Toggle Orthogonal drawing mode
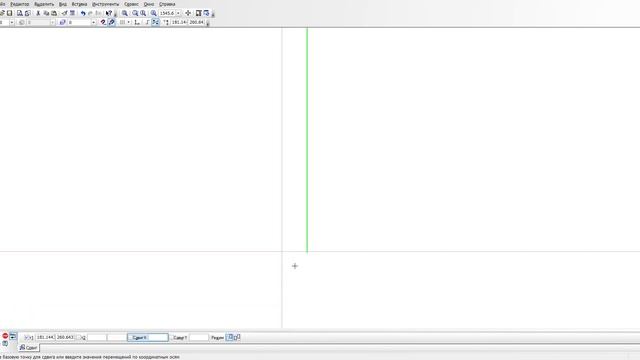This screenshot has height=360, width=640. pos(147,22)
